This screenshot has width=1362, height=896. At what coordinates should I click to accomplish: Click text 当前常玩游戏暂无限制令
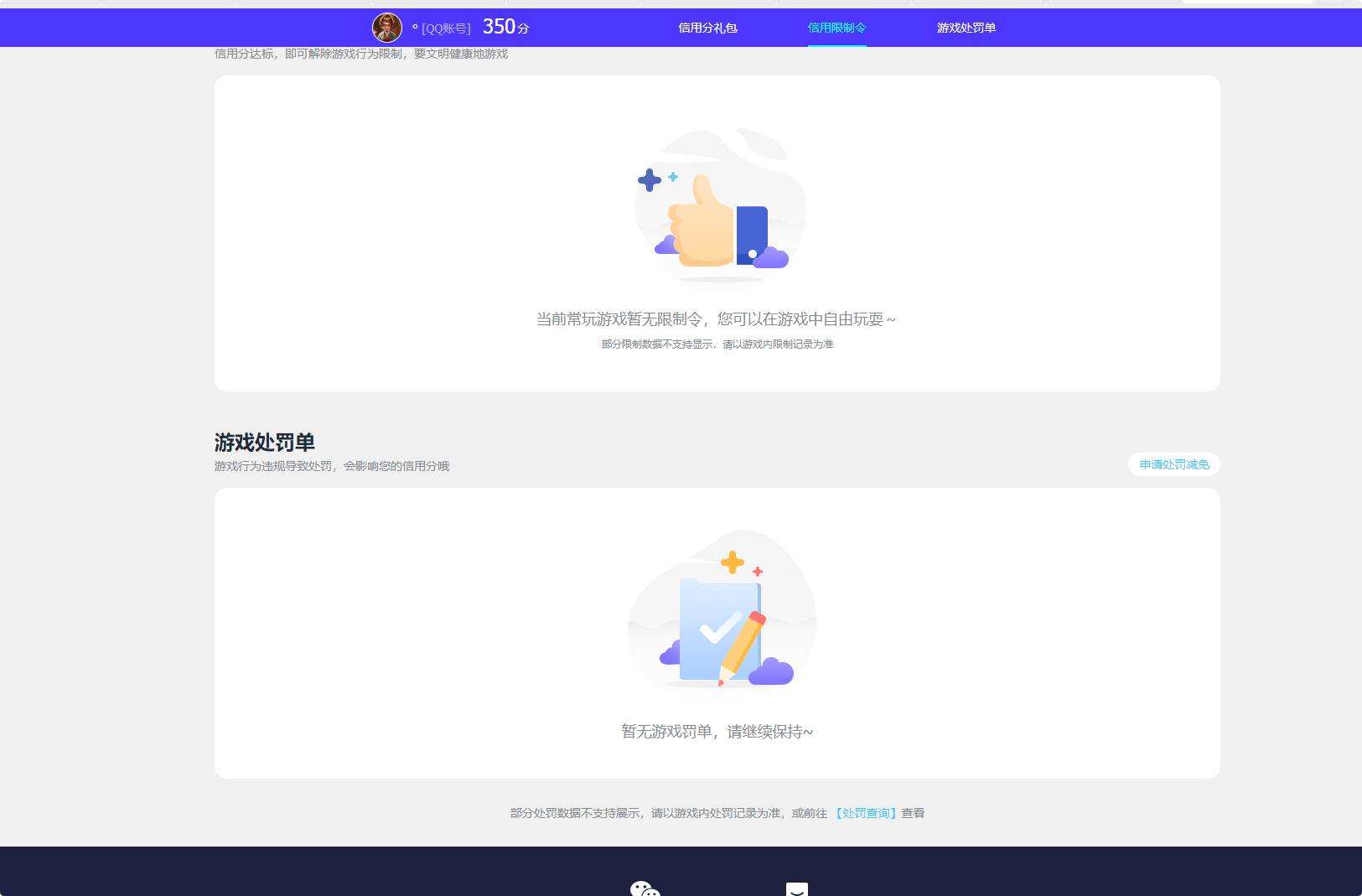tap(619, 319)
